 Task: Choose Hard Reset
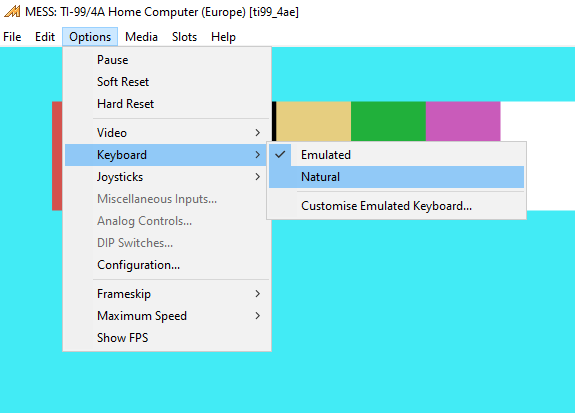click(x=167, y=104)
